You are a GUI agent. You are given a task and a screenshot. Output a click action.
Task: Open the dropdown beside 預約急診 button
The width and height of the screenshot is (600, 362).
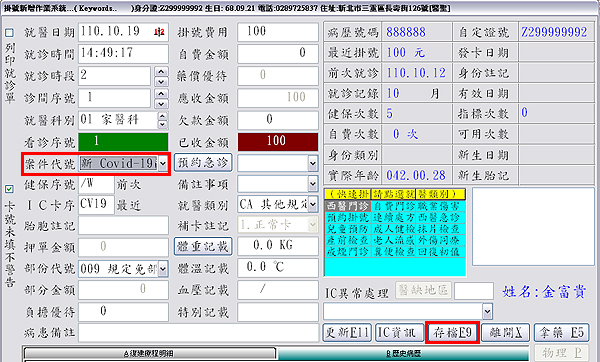[313, 164]
